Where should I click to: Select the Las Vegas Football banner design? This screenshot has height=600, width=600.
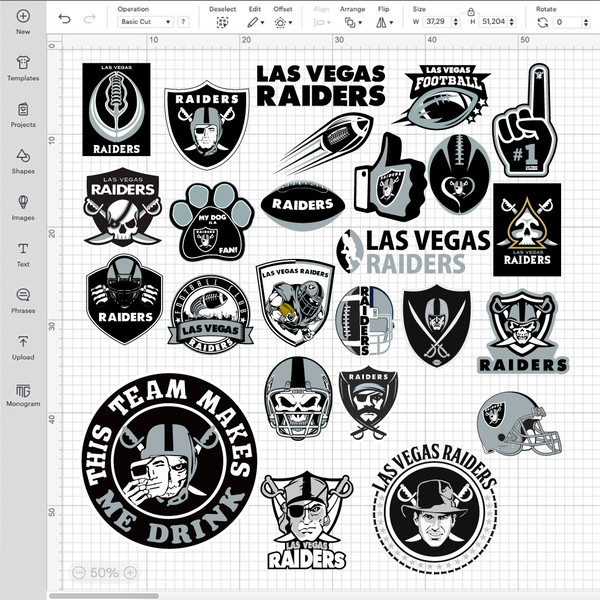click(442, 96)
